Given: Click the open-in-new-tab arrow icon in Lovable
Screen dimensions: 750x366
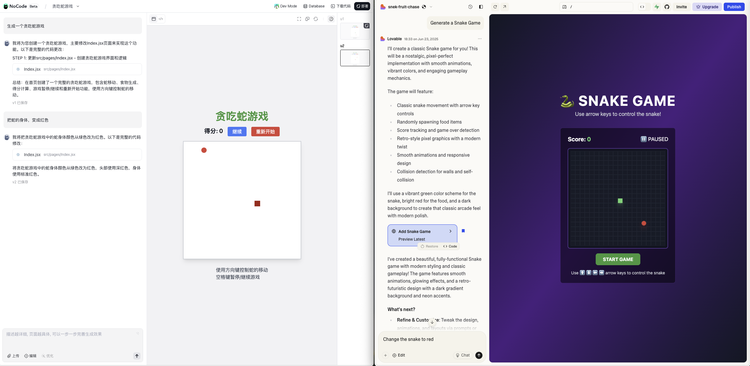Looking at the screenshot, I should [x=504, y=7].
